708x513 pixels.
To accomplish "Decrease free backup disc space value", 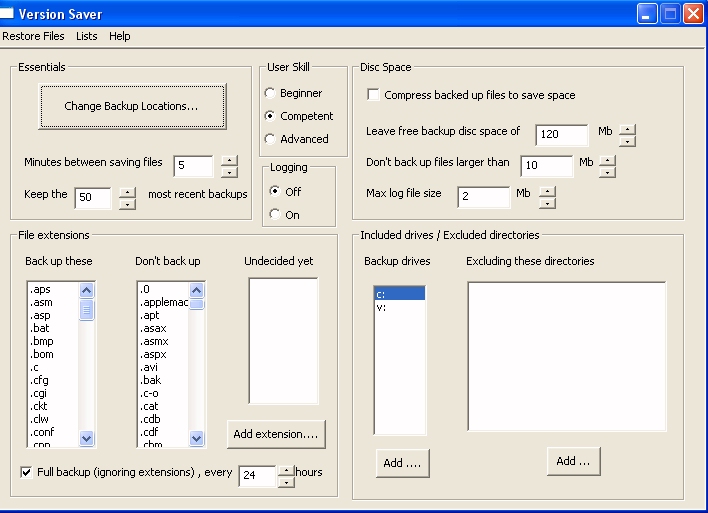I will pyautogui.click(x=627, y=141).
